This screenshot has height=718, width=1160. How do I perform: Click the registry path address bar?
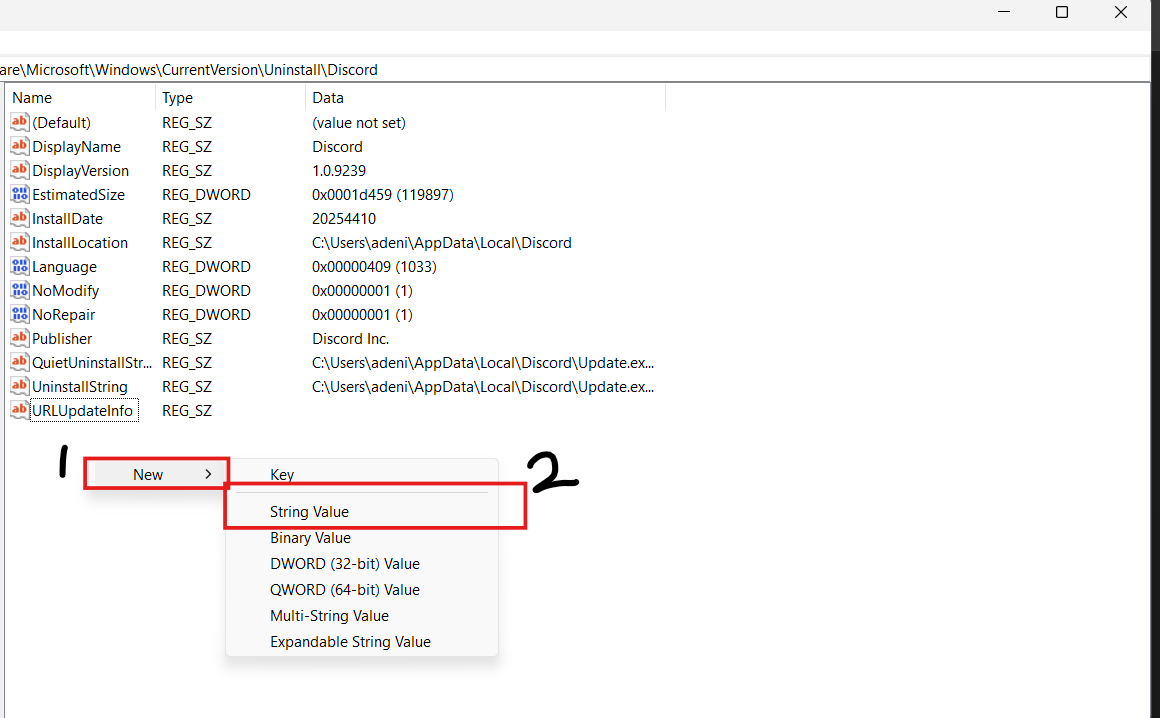pos(575,70)
